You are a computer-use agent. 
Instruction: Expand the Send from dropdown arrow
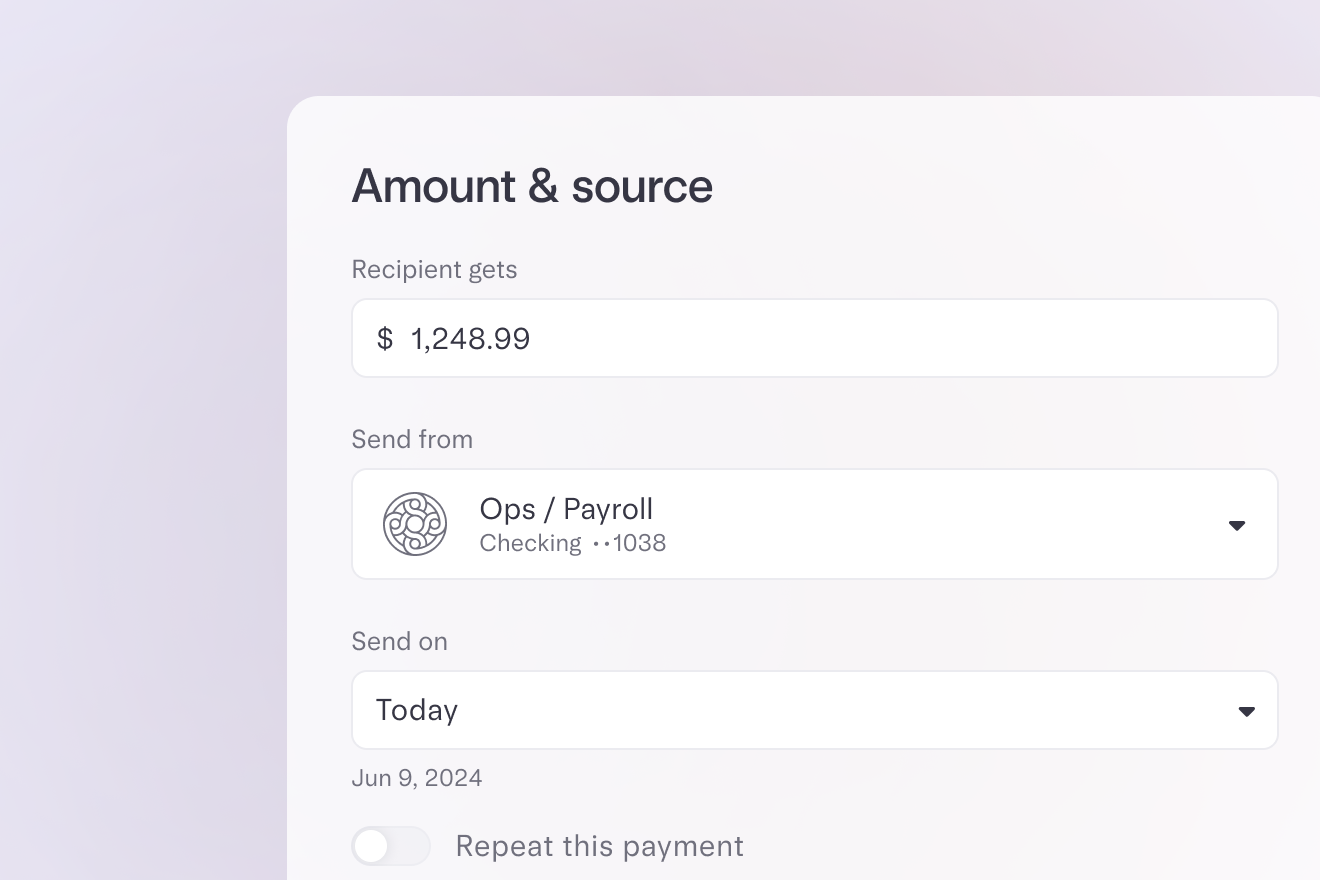1237,525
